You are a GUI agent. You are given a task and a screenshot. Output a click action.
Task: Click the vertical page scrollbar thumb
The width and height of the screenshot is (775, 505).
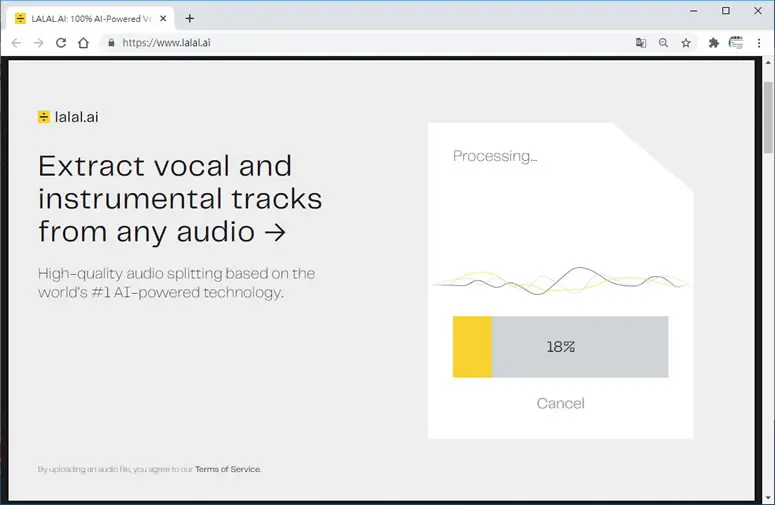click(768, 117)
